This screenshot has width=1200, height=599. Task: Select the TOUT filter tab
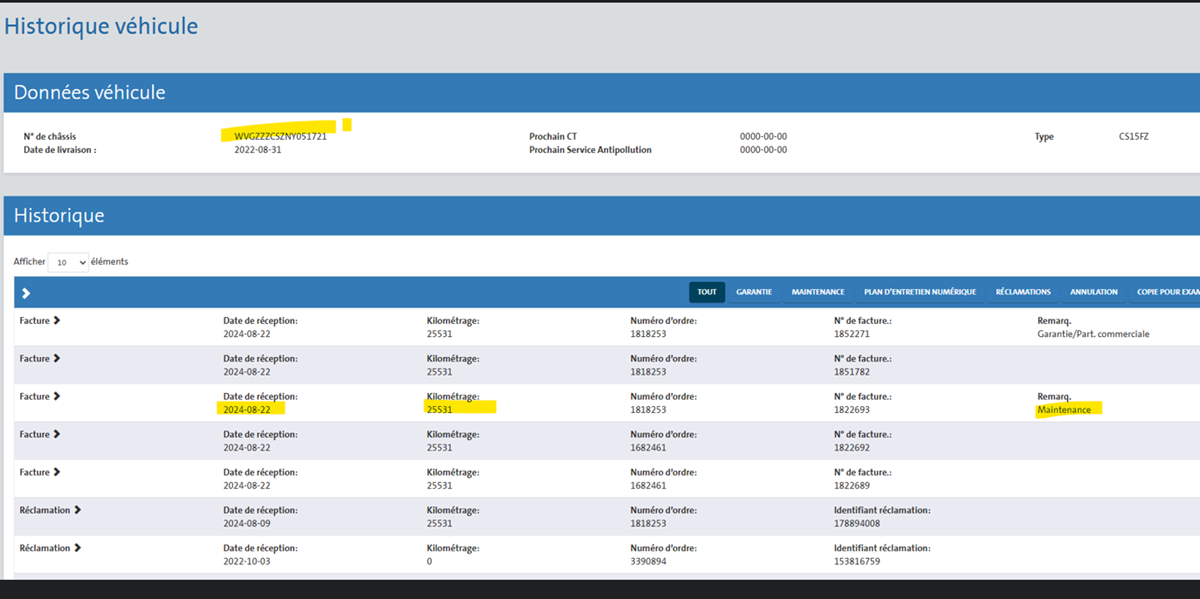click(707, 292)
